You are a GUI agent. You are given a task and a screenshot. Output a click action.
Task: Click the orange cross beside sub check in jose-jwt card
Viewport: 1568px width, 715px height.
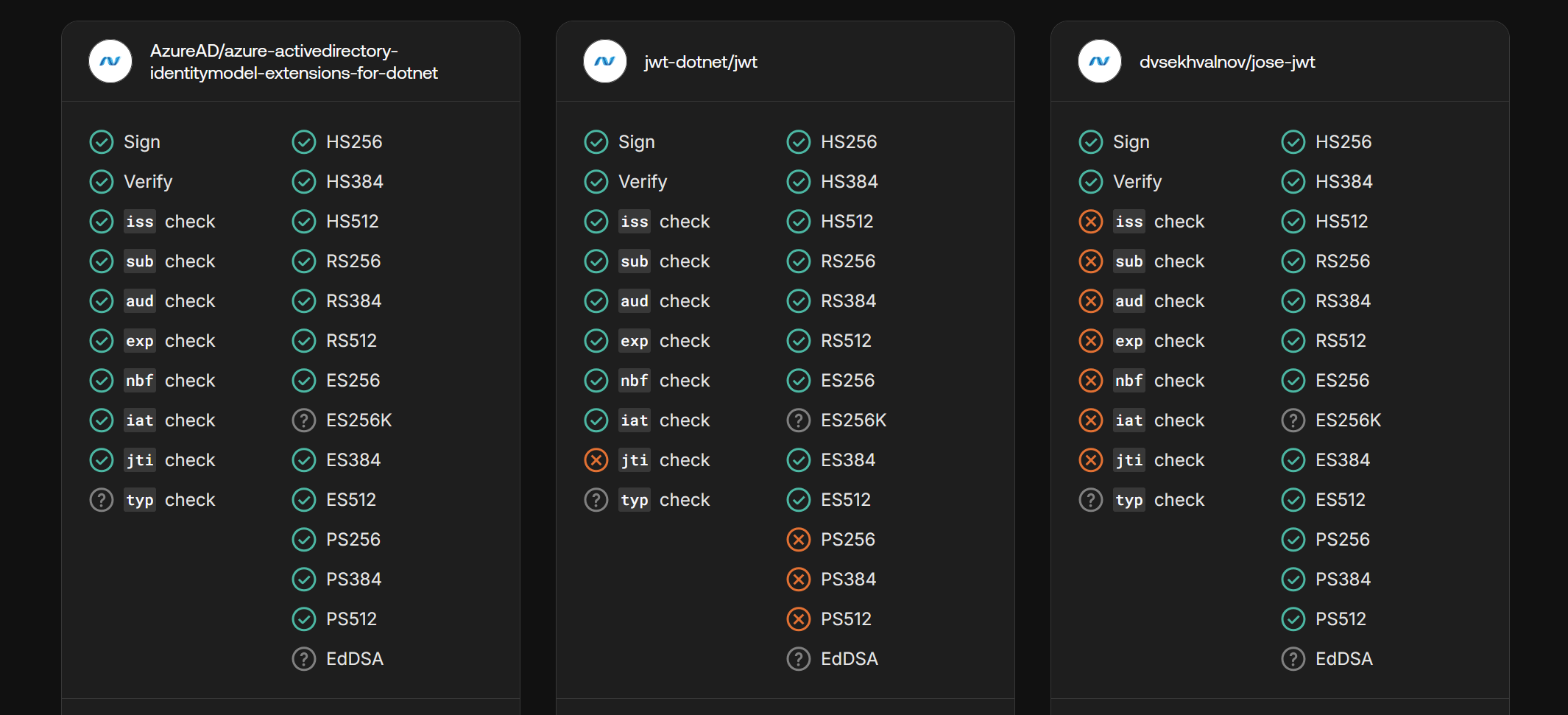point(1091,261)
